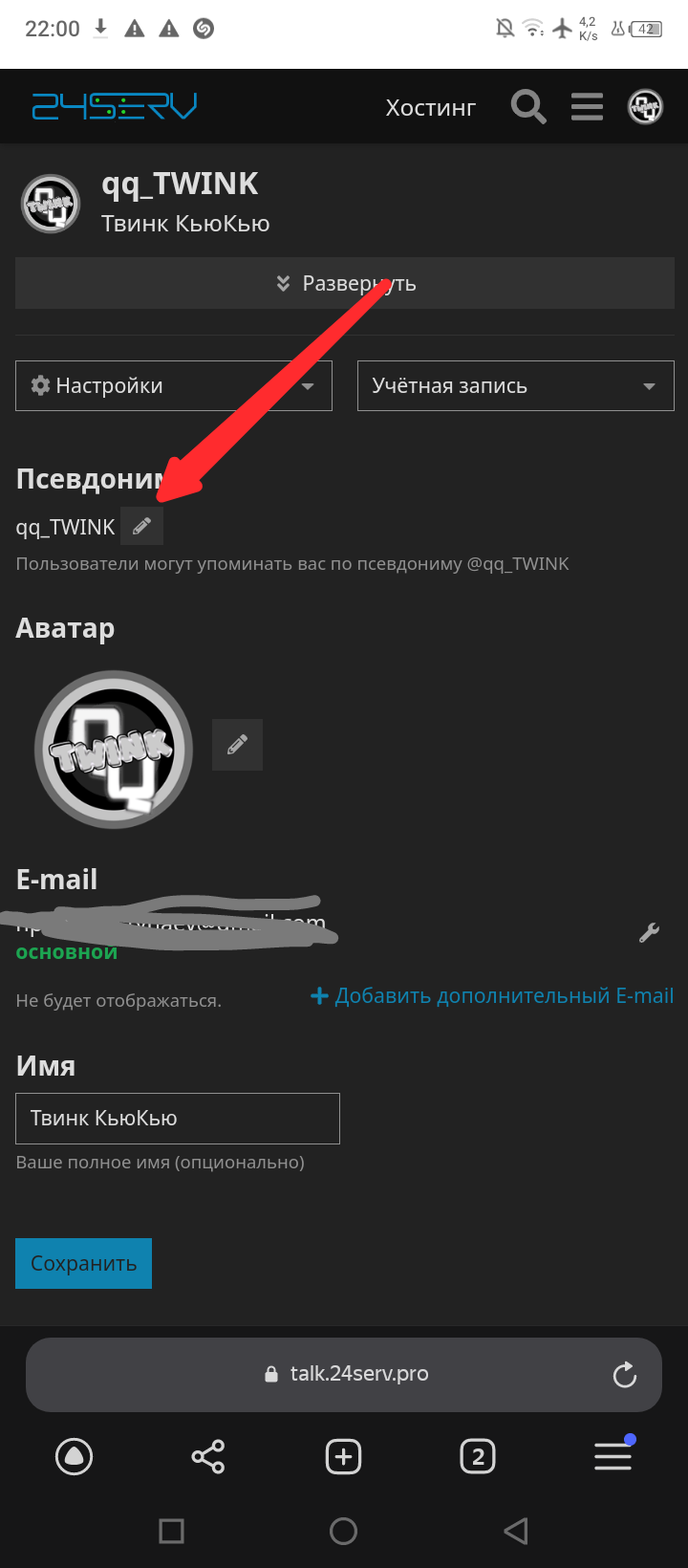This screenshot has height=1568, width=688.
Task: Click the 24SERV logo
Action: pos(115,106)
